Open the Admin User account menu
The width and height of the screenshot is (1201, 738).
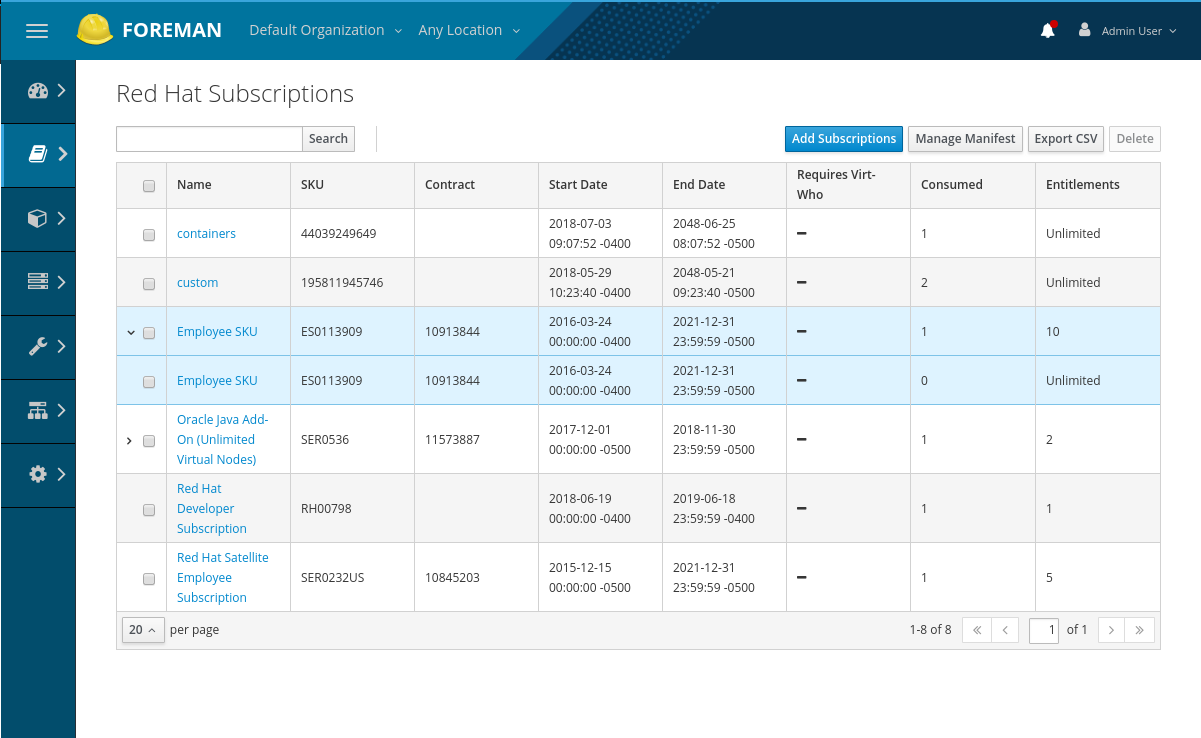[1127, 31]
